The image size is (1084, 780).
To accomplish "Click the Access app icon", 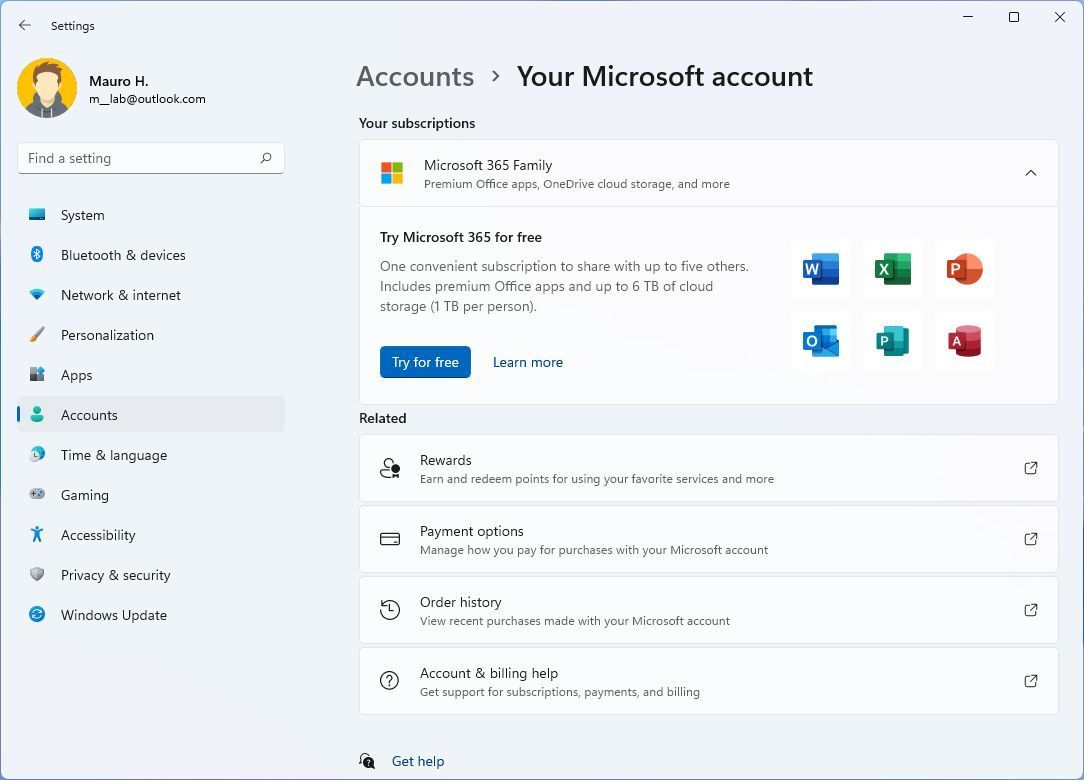I will point(963,341).
